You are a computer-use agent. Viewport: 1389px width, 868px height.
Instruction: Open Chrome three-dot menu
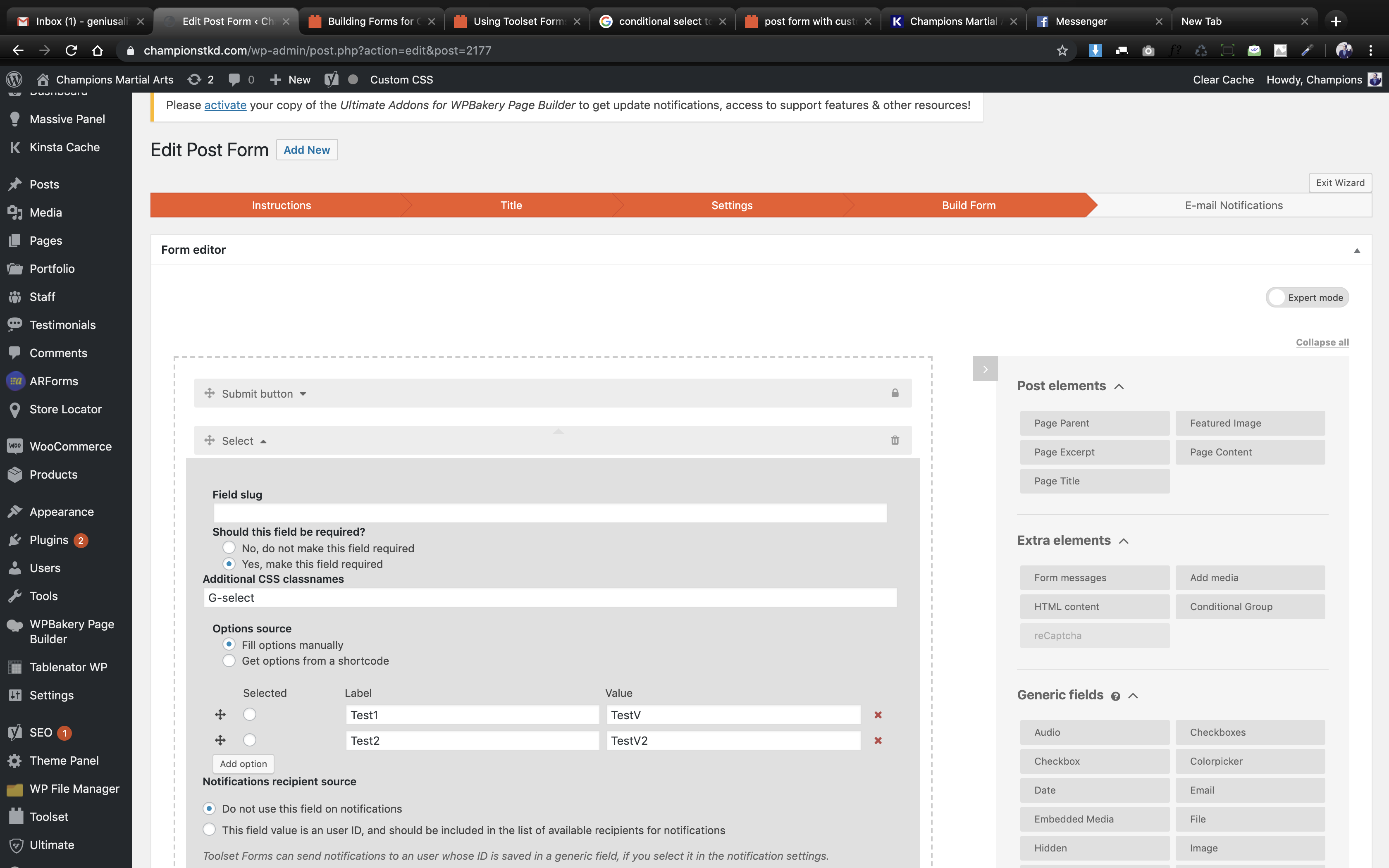[x=1370, y=50]
